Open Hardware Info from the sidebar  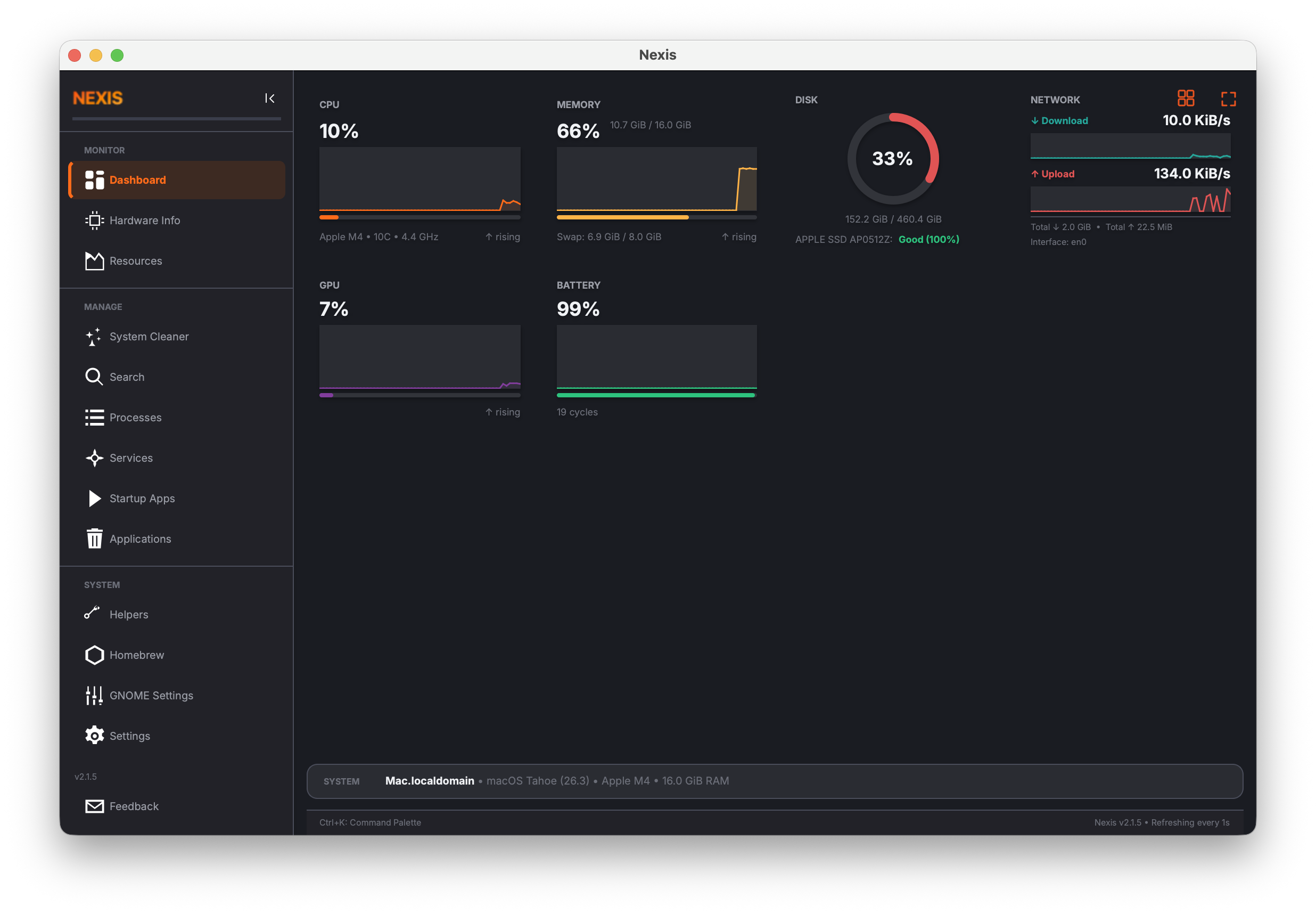144,221
